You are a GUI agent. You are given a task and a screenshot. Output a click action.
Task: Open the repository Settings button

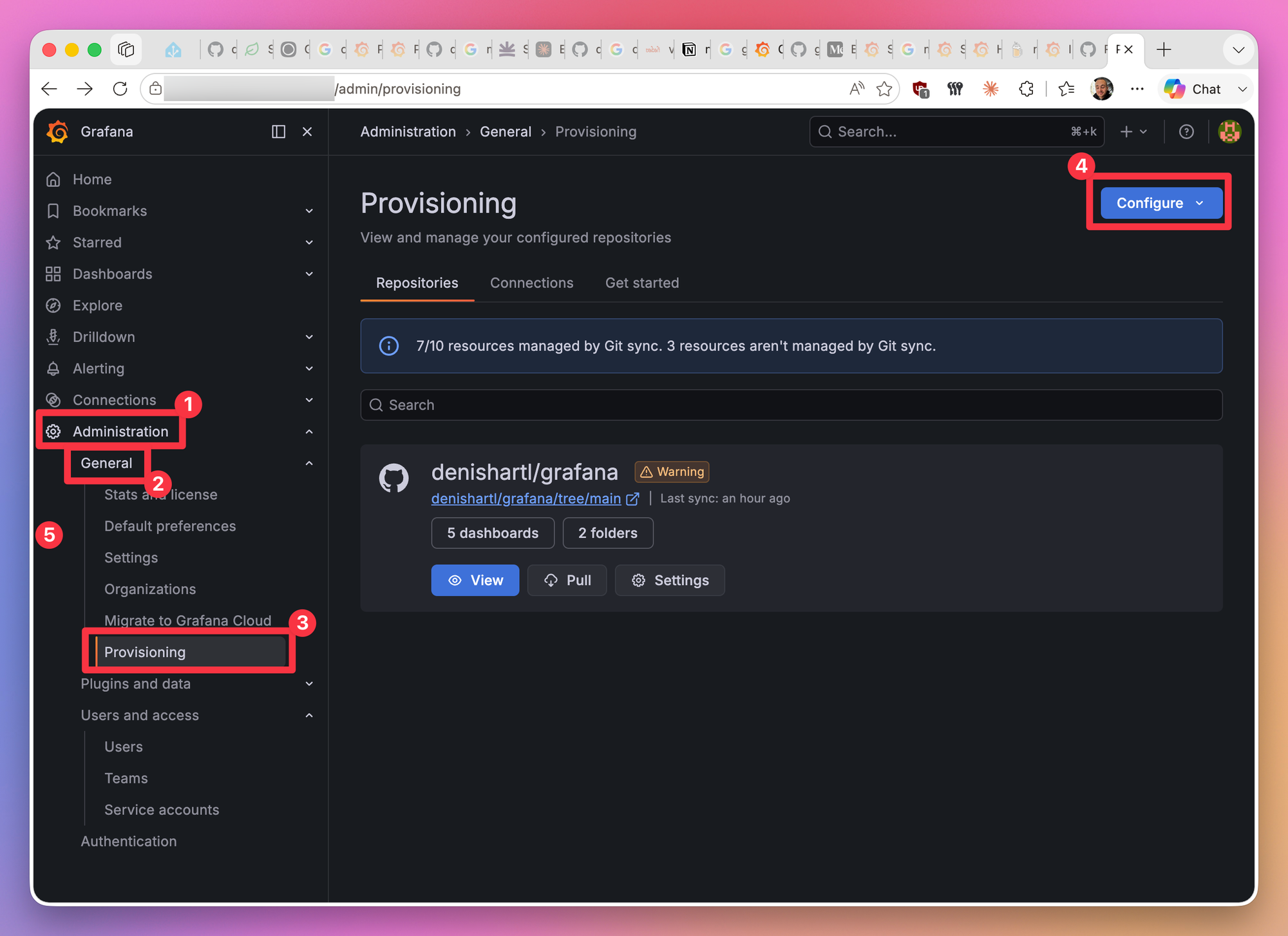tap(670, 580)
